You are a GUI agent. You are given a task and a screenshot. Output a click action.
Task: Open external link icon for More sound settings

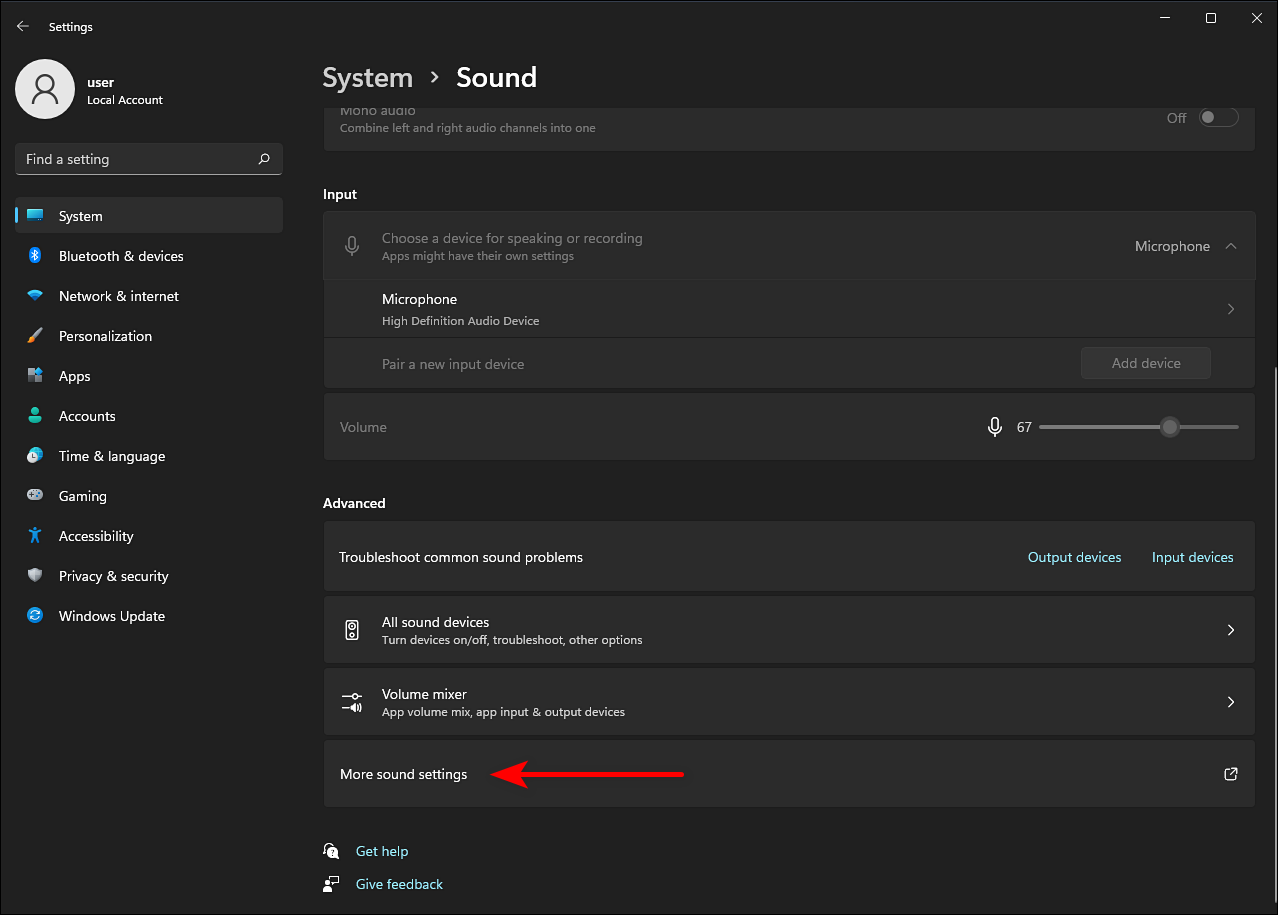[1231, 774]
